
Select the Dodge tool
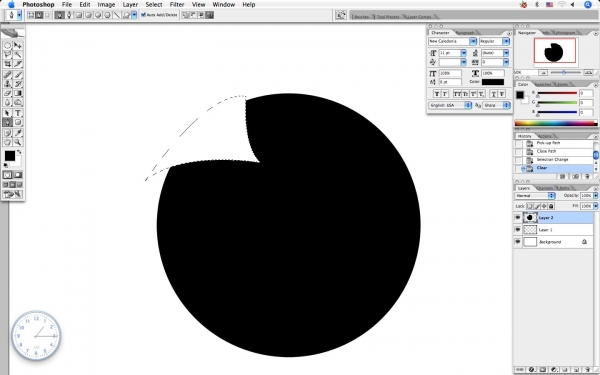pyautogui.click(x=18, y=102)
